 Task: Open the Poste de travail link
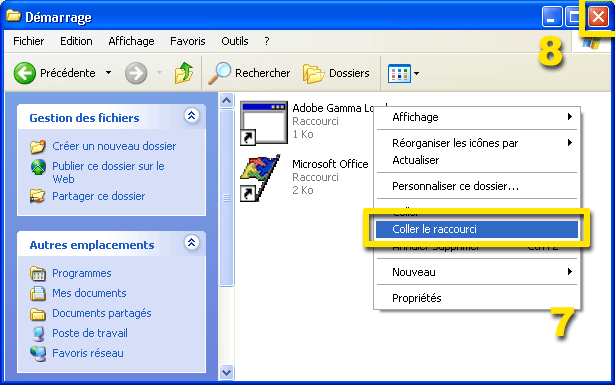tap(90, 333)
